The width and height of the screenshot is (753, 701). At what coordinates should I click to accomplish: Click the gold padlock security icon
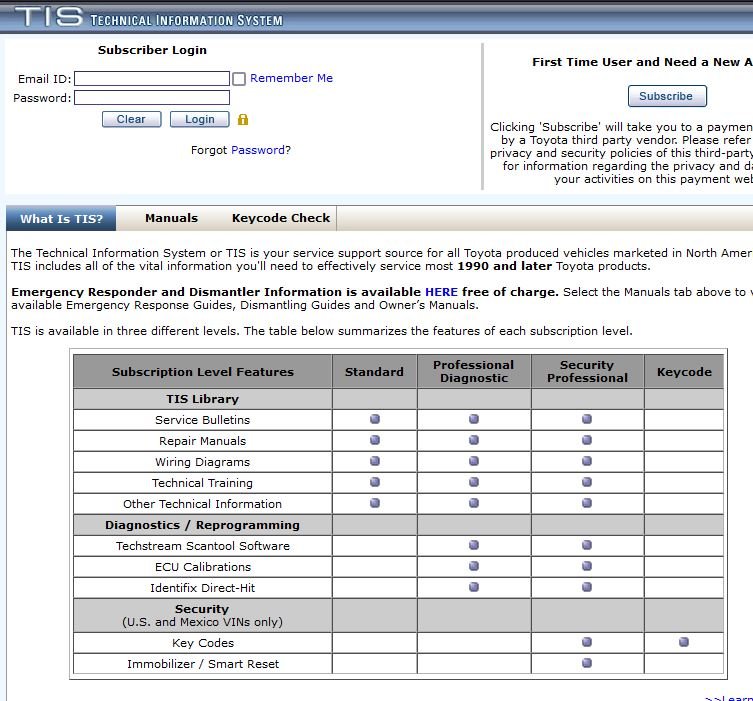click(243, 120)
